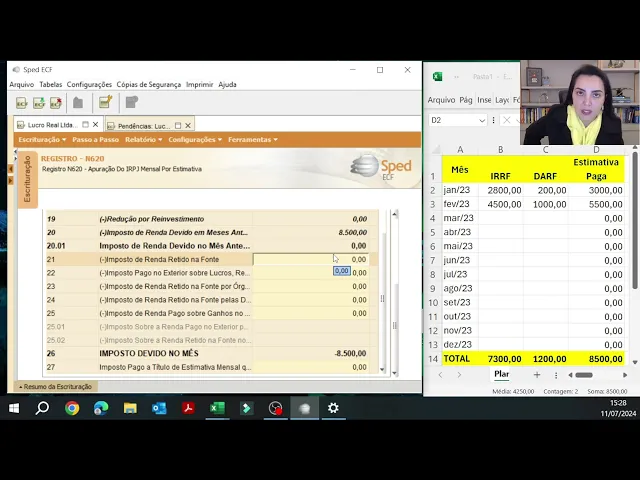Select row 20 Imposto de Renda Devido em Meses Ant
Screen dimensions: 640x480
tap(211, 232)
